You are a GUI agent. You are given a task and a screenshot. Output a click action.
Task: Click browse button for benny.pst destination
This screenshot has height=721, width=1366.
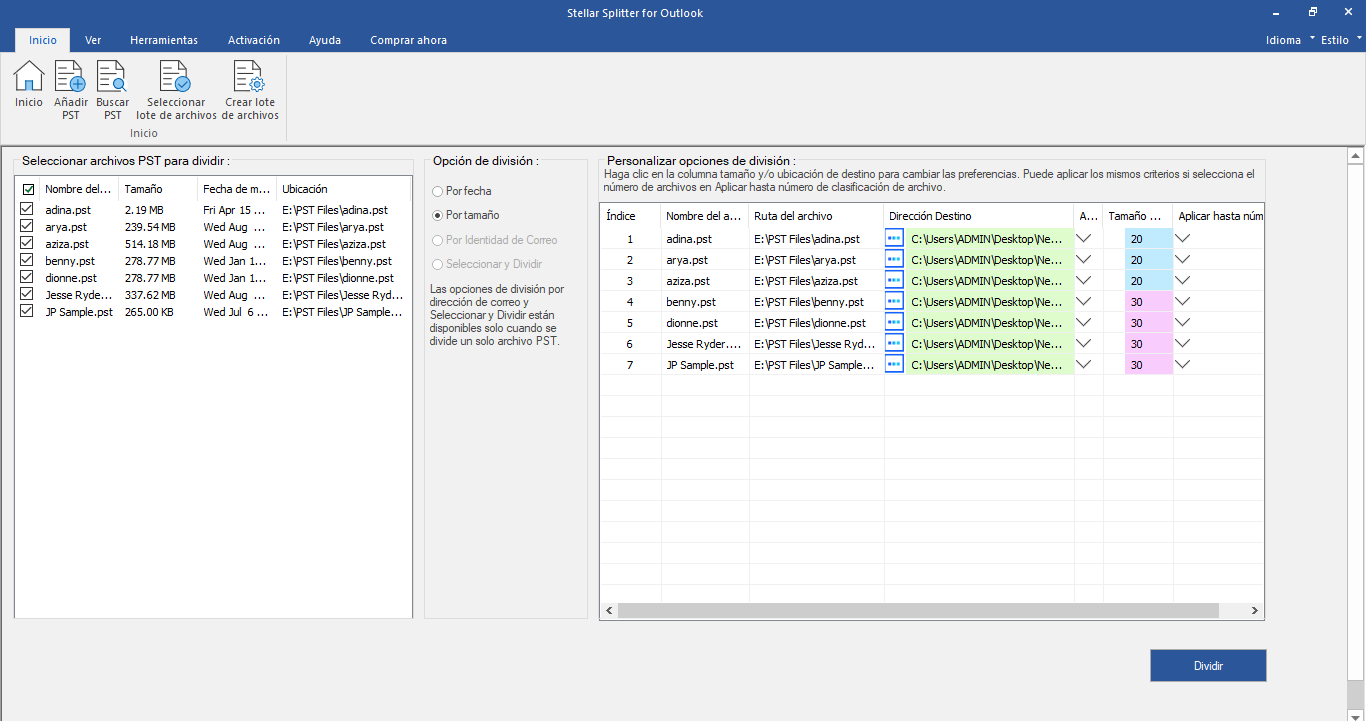(x=894, y=301)
